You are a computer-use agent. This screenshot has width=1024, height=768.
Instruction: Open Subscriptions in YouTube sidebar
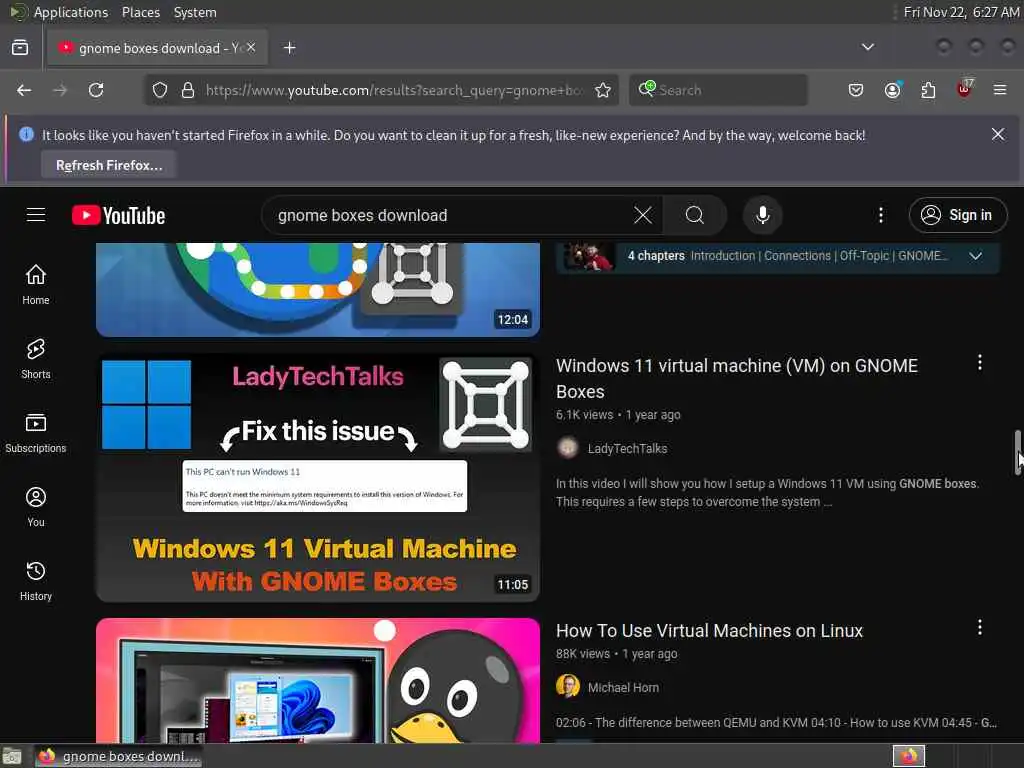(36, 432)
